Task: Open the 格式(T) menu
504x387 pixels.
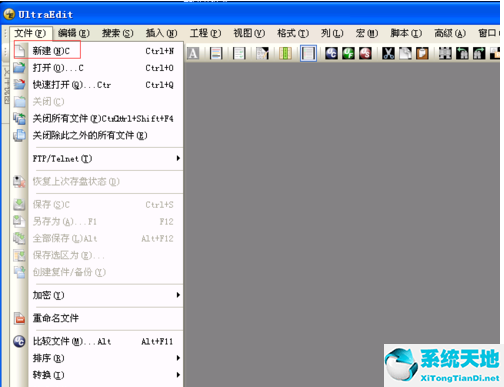Action: click(x=293, y=33)
